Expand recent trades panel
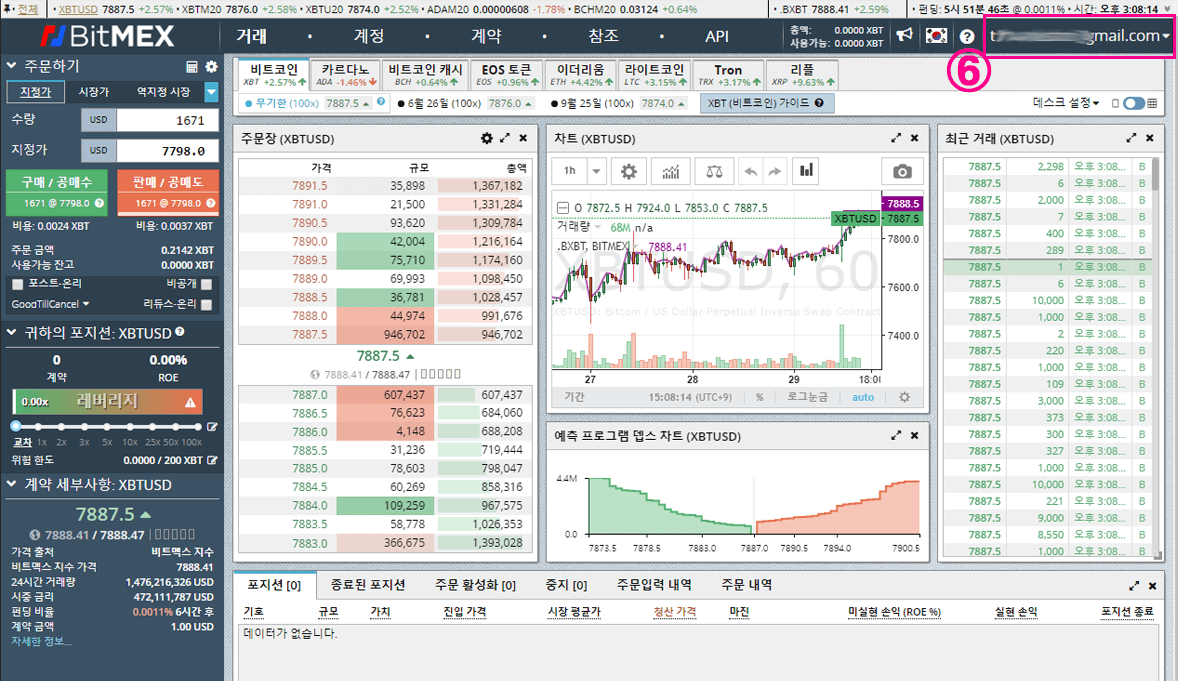 pyautogui.click(x=1131, y=138)
